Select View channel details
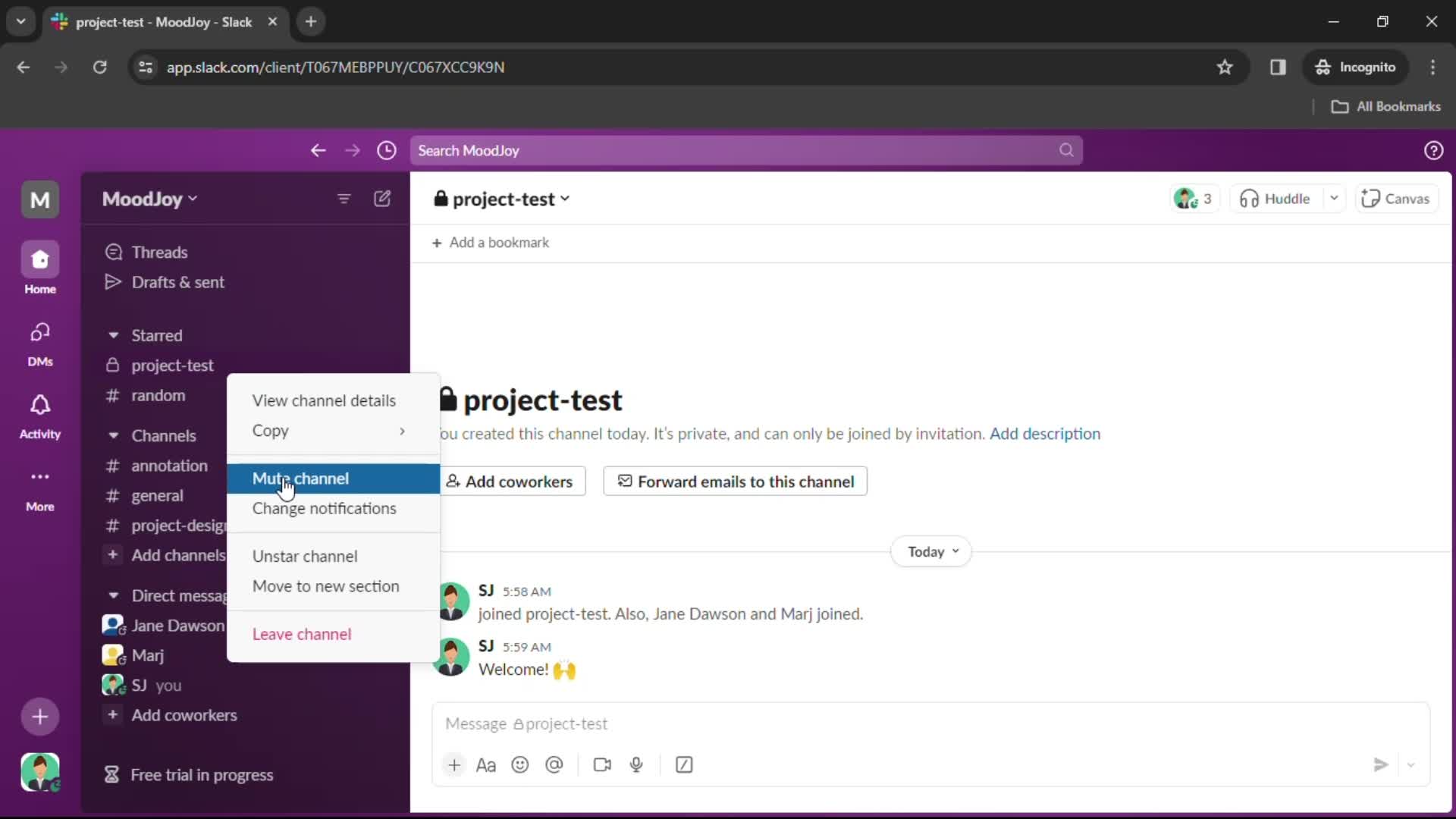Screen dimensions: 1456x819 (333, 400)
